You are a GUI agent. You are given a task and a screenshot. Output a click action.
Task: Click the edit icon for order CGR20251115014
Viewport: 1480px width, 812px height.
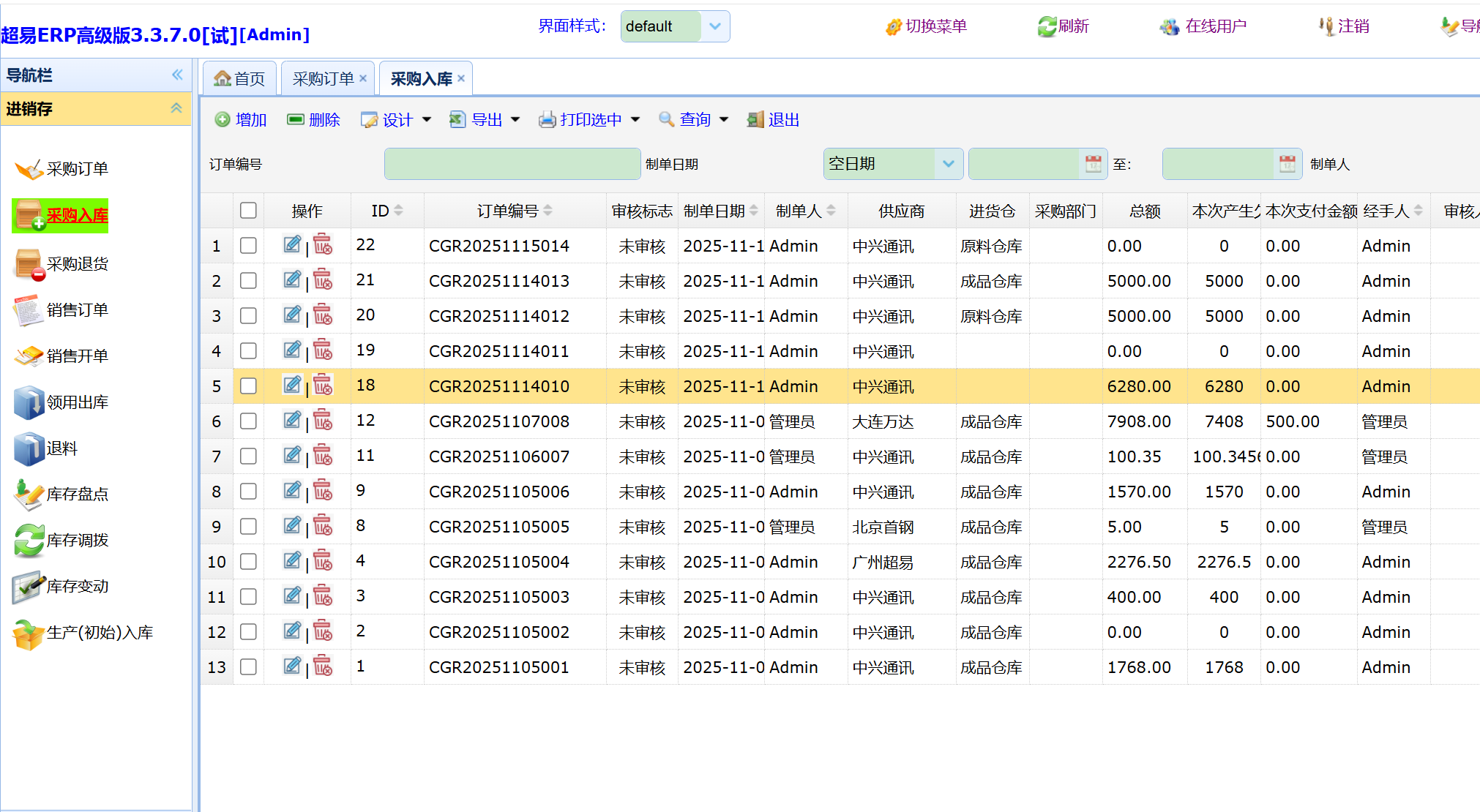pyautogui.click(x=291, y=245)
